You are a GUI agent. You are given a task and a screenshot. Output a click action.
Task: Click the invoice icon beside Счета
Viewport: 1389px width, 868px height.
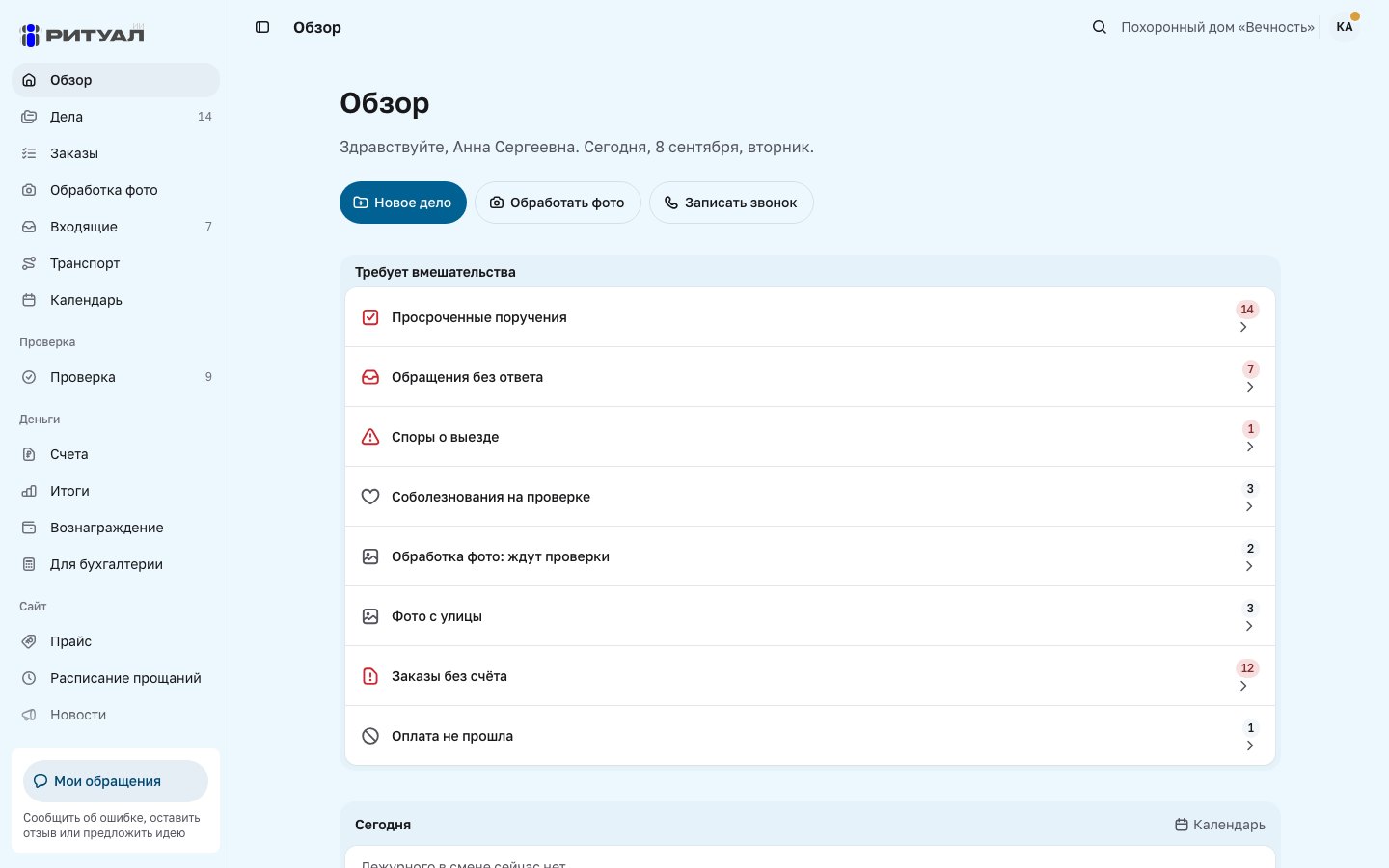click(29, 454)
